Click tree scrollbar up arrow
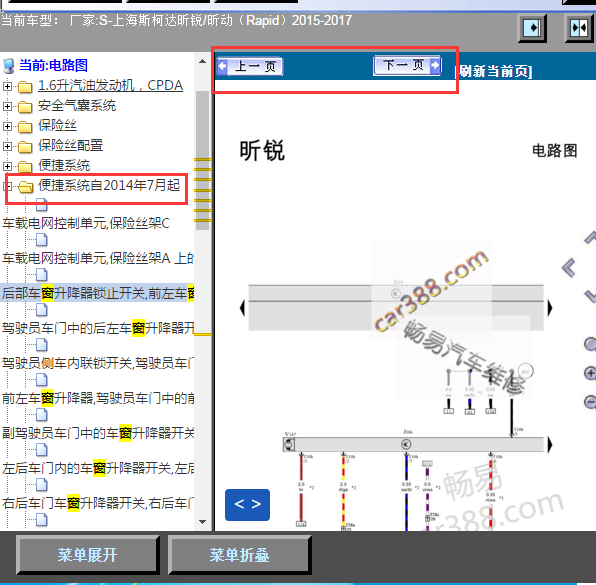596x585 pixels. tap(202, 61)
